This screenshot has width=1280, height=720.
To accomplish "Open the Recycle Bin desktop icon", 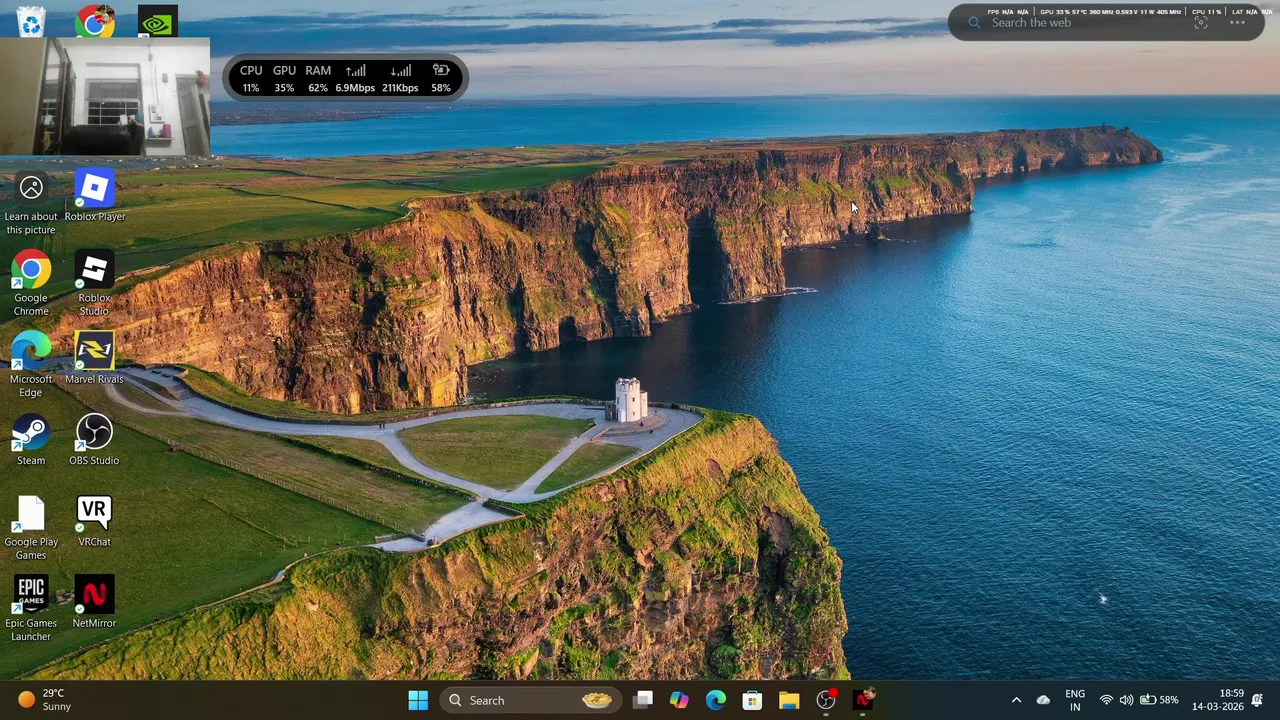I will [31, 21].
